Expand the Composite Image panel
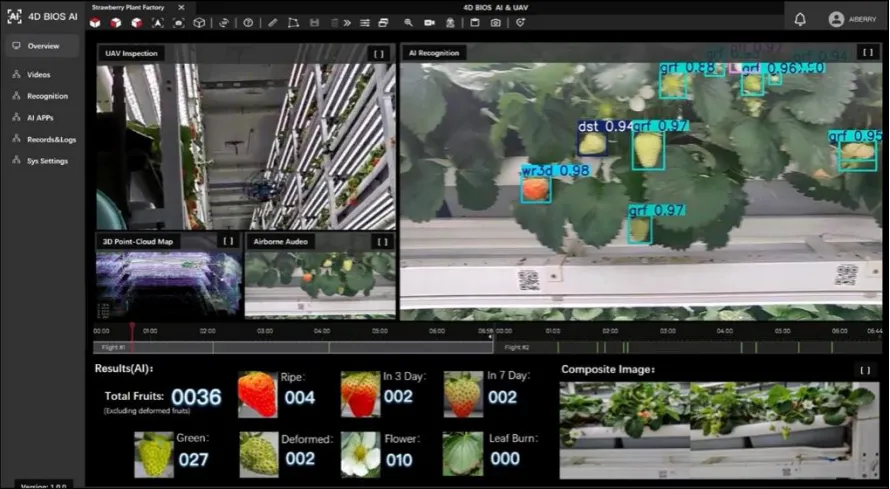Image resolution: width=890 pixels, height=489 pixels. 865,370
